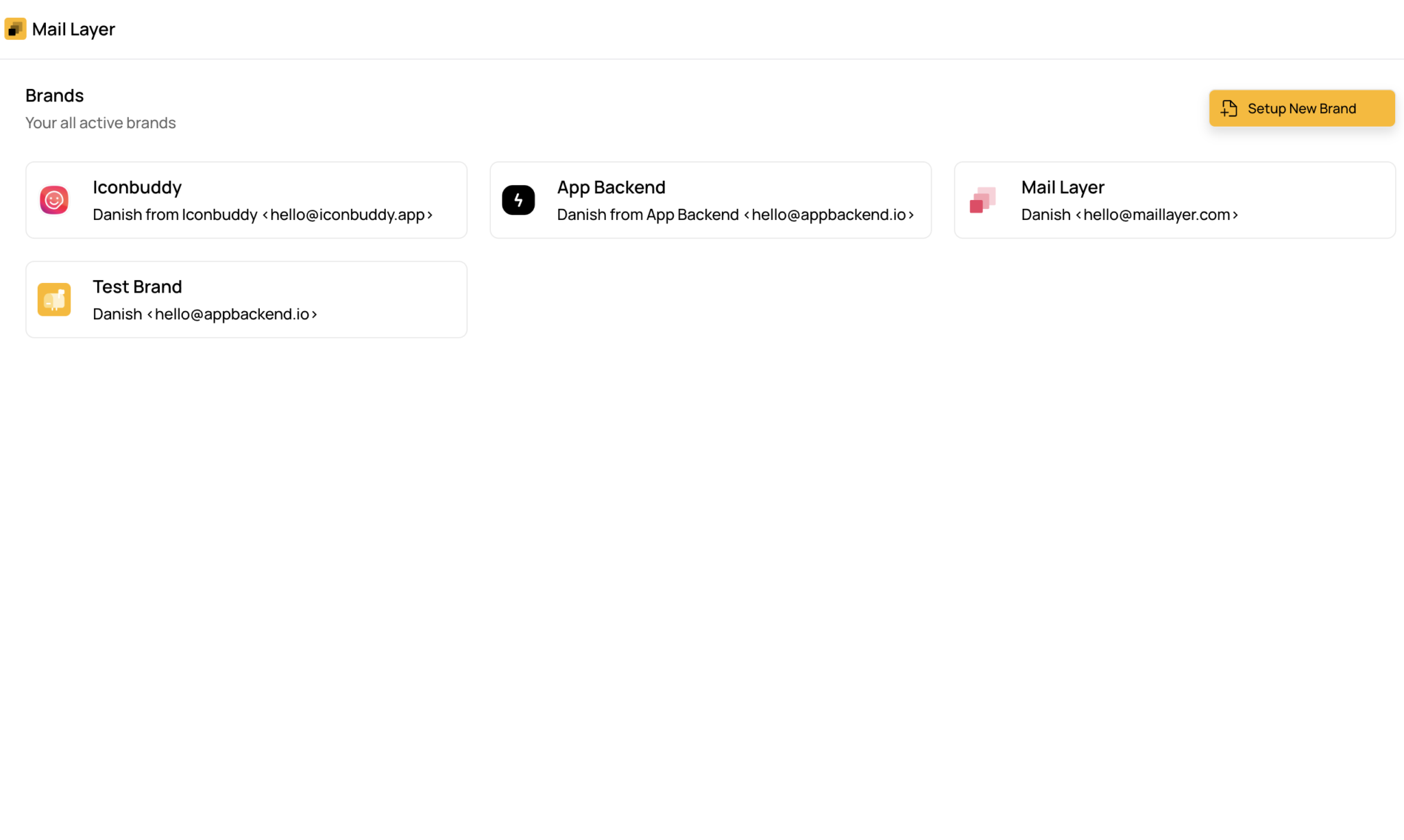Image resolution: width=1404 pixels, height=840 pixels.
Task: Click the Brands page heading
Action: pos(55,95)
